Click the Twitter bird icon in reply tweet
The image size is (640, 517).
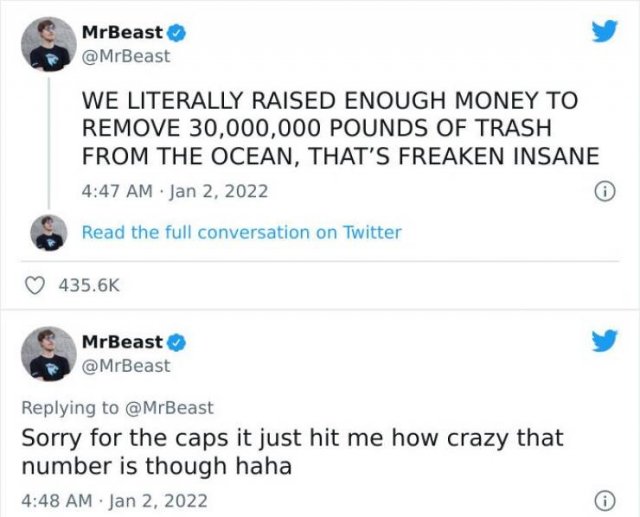605,341
